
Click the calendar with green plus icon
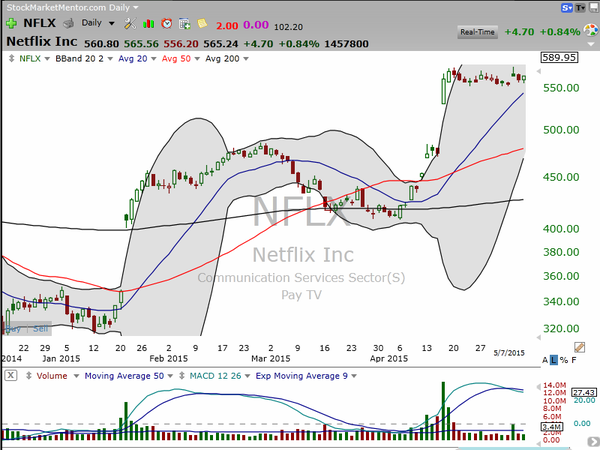(x=184, y=24)
